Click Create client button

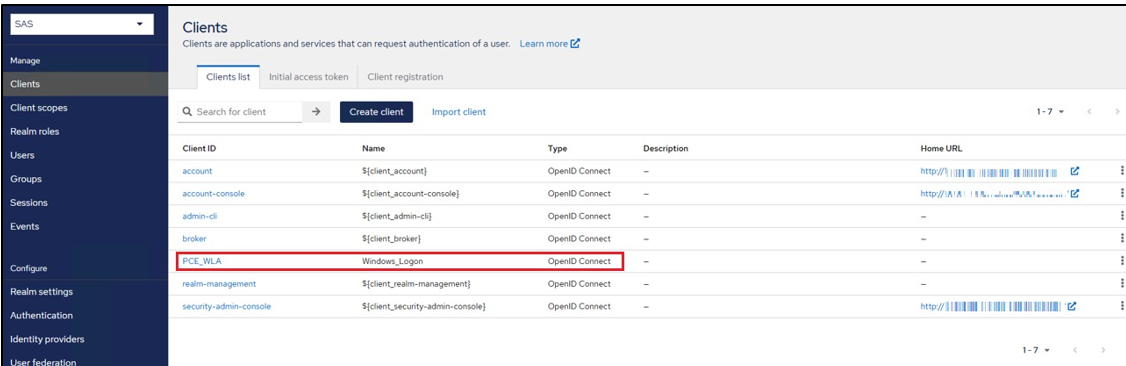coord(376,112)
